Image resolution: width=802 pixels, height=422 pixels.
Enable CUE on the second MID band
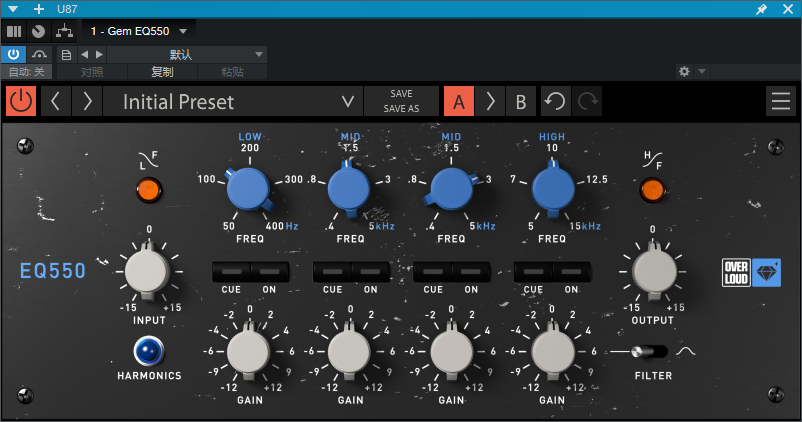point(433,272)
